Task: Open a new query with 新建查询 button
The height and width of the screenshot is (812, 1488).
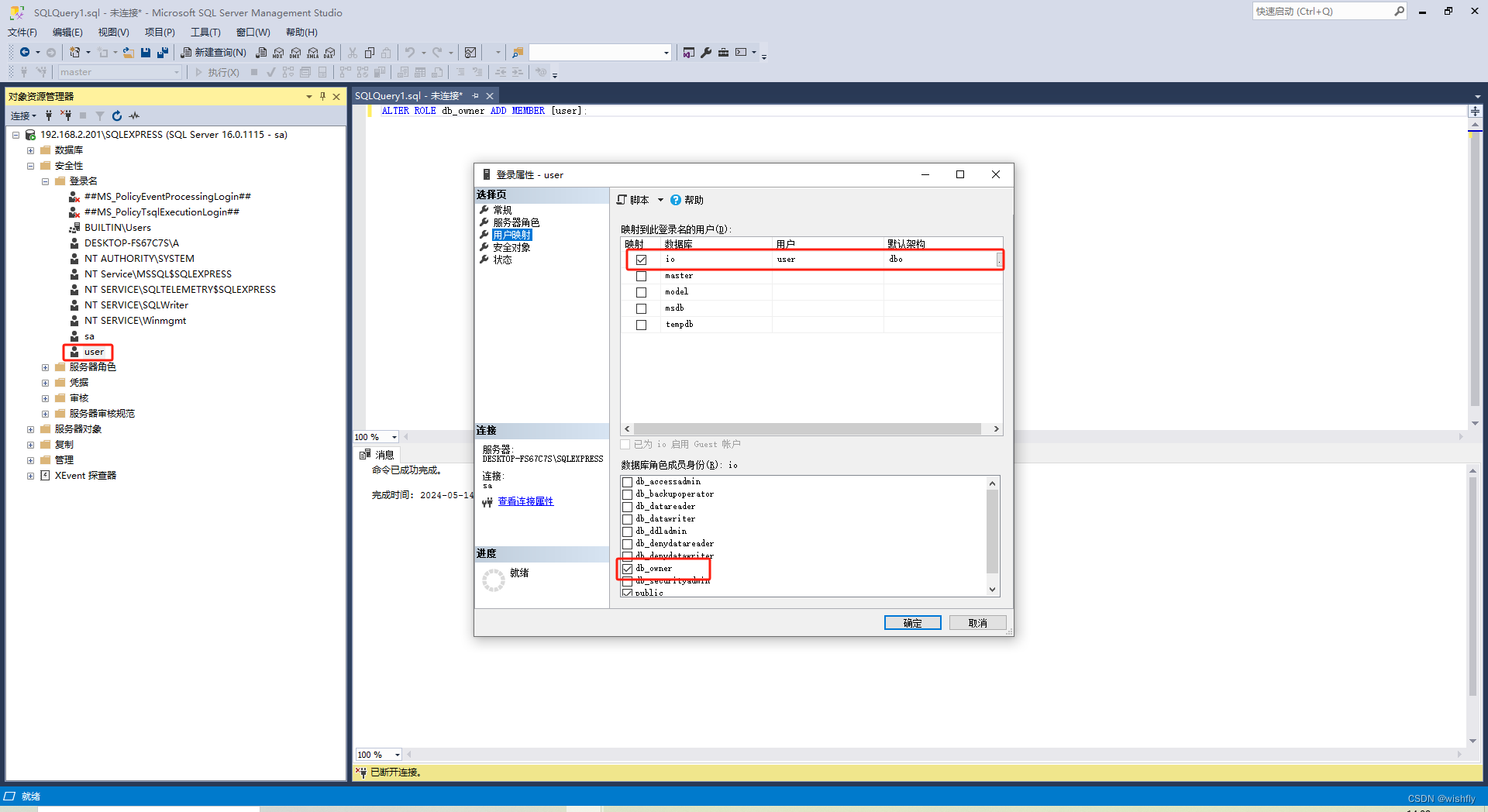Action: 213,52
